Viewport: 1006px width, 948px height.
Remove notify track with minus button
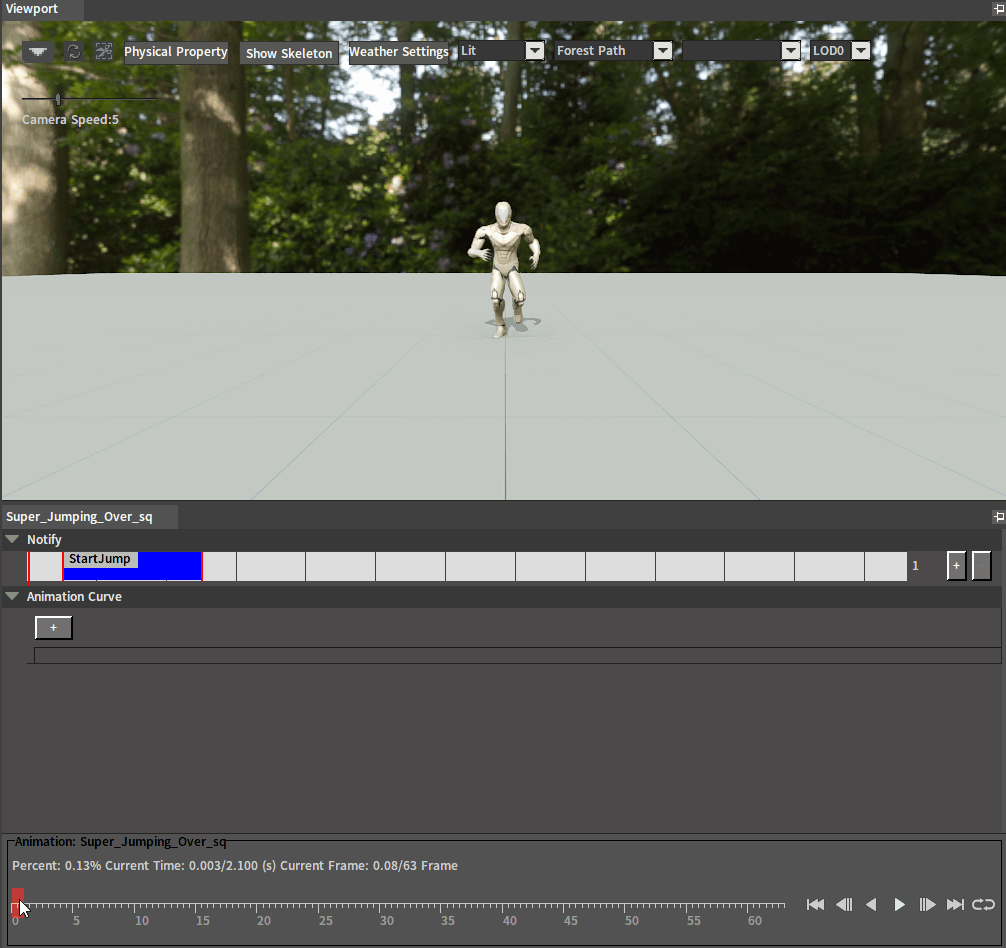coord(982,566)
